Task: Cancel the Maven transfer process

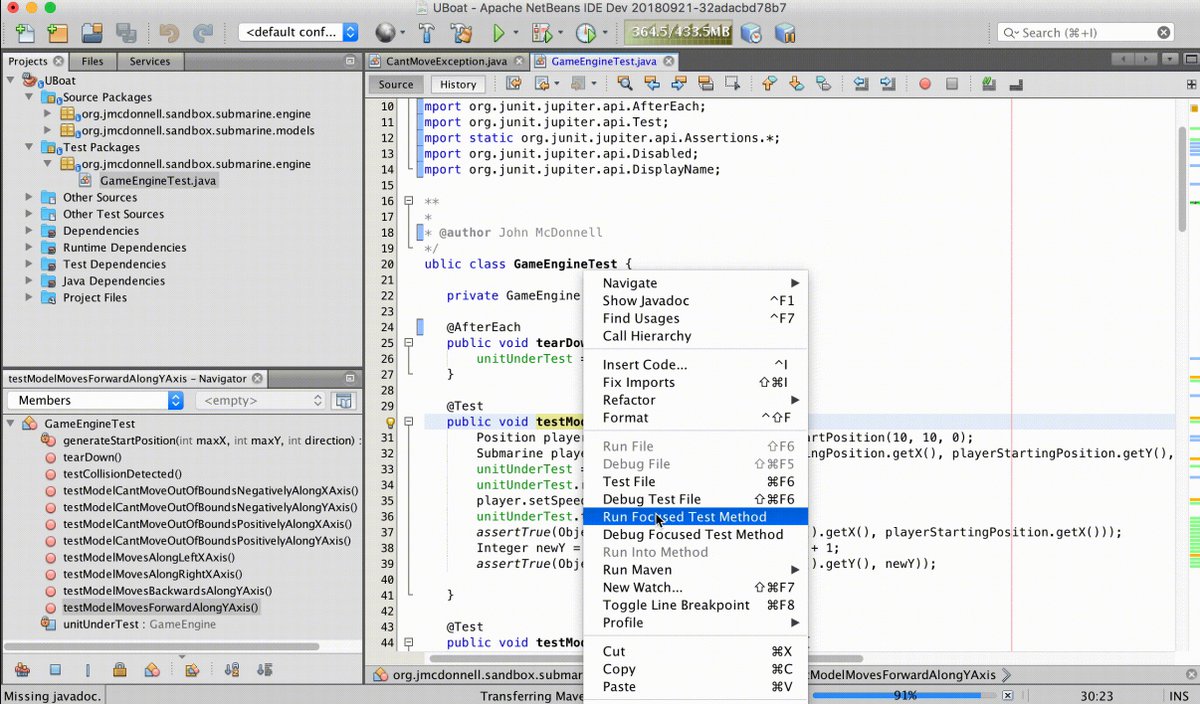Action: [x=1008, y=695]
